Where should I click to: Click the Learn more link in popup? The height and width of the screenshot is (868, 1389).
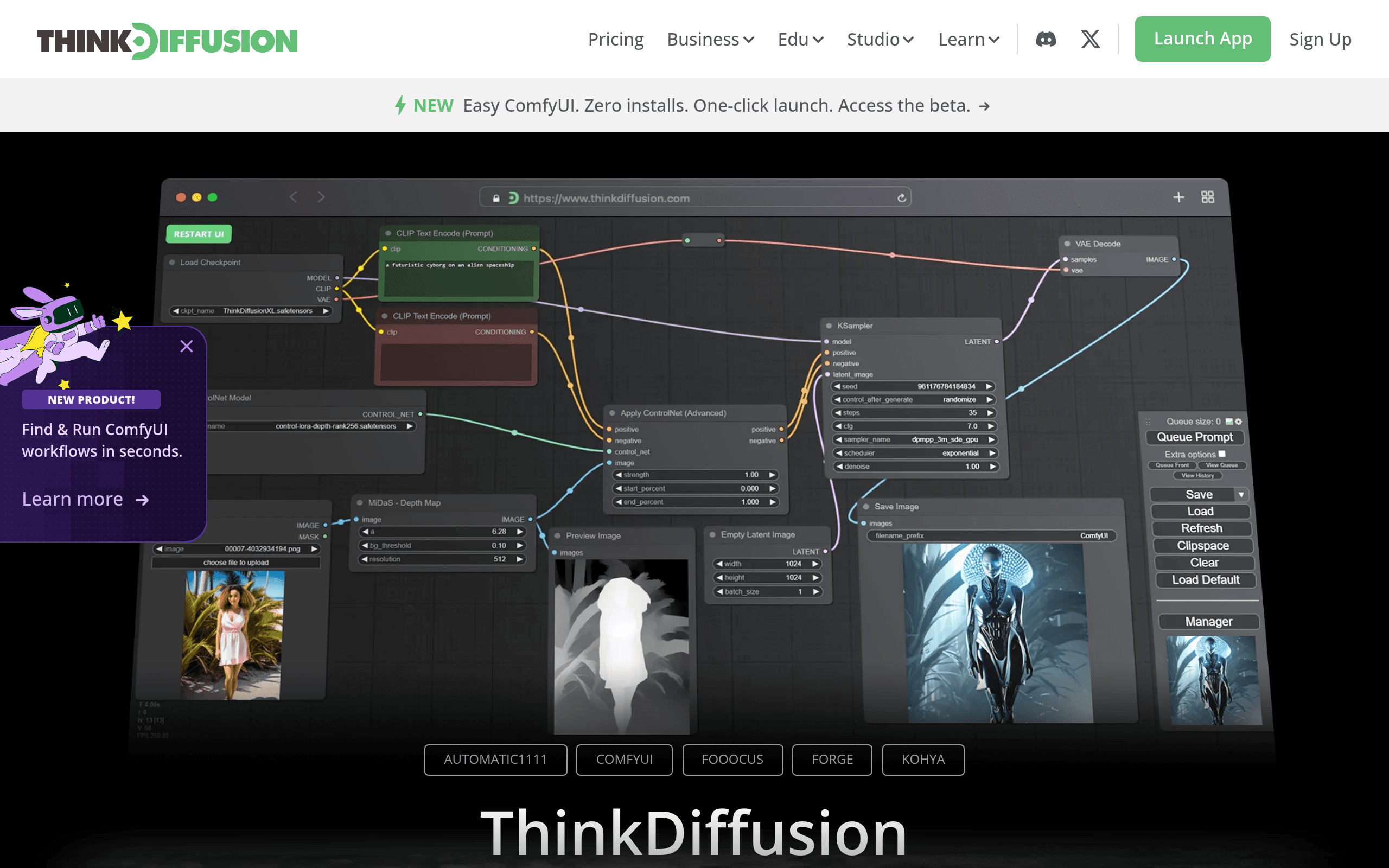[x=86, y=500]
